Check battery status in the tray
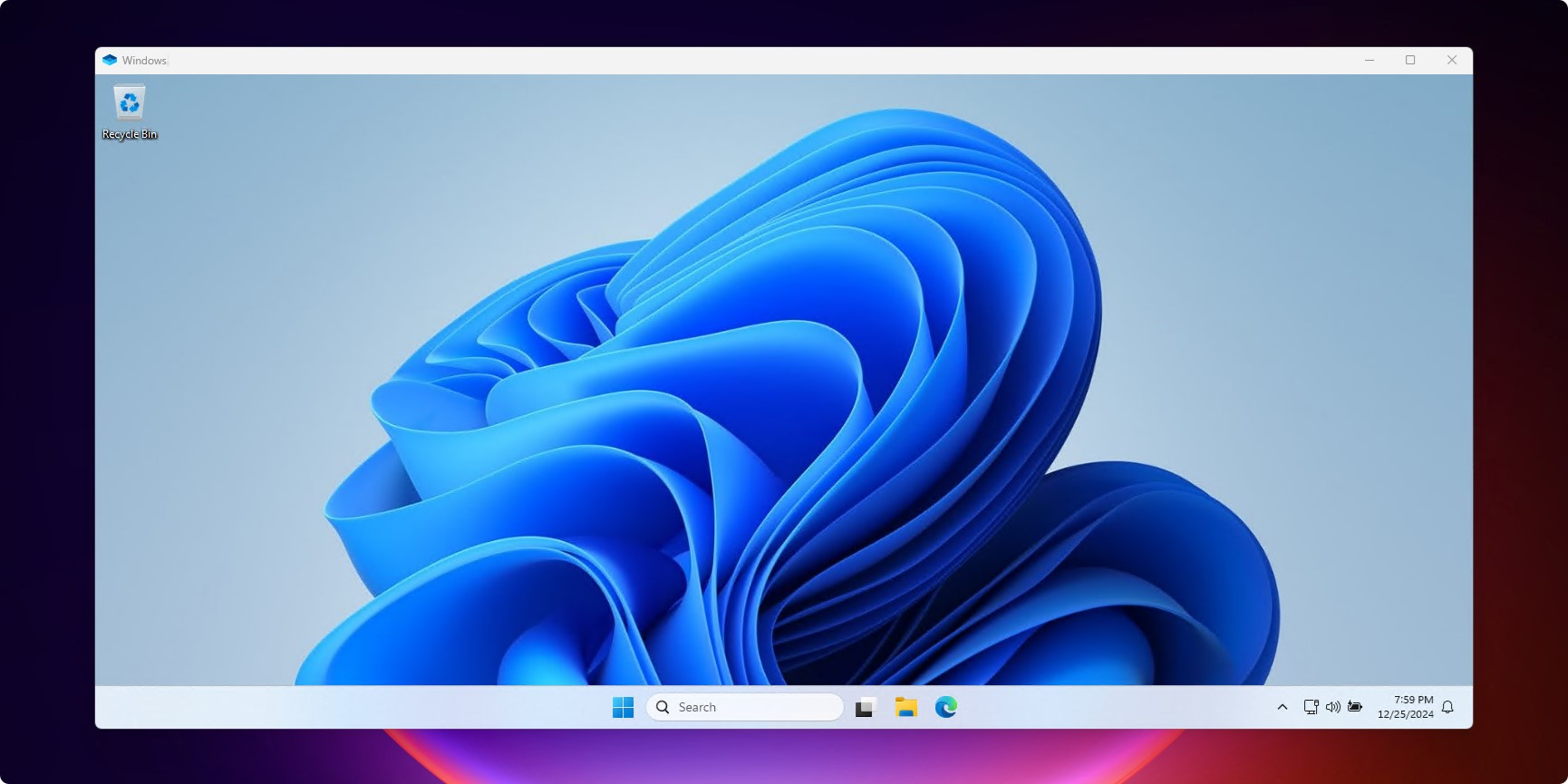Screen dimensions: 1568x784 (1355, 707)
